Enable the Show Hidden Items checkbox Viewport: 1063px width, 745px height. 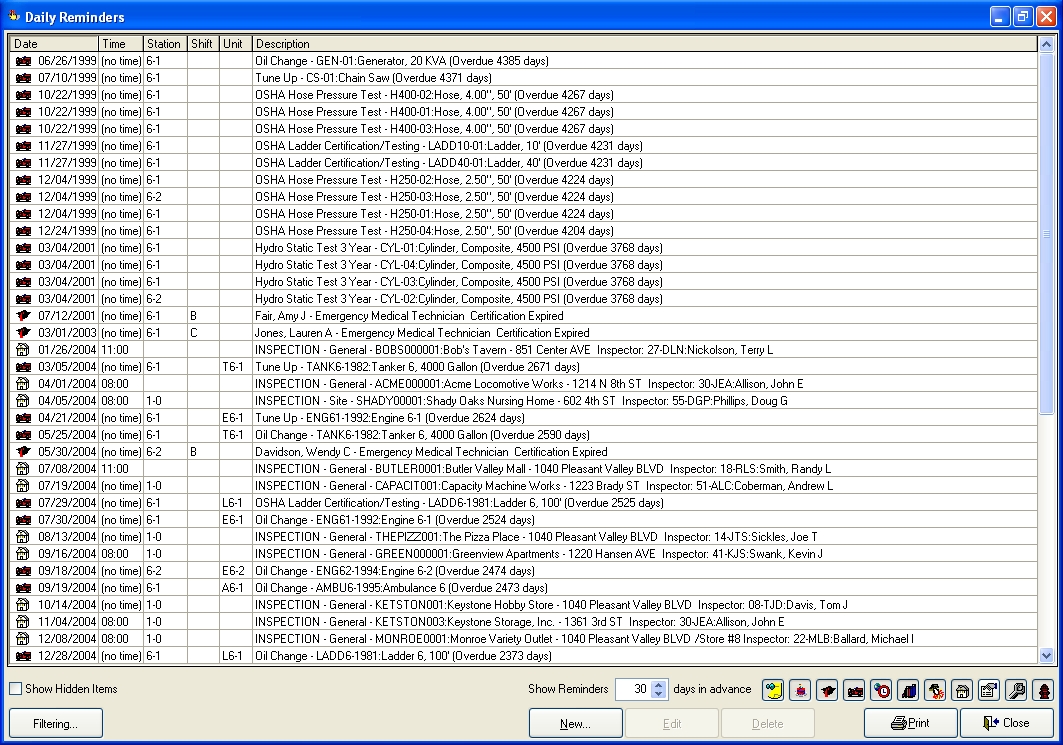pos(16,689)
